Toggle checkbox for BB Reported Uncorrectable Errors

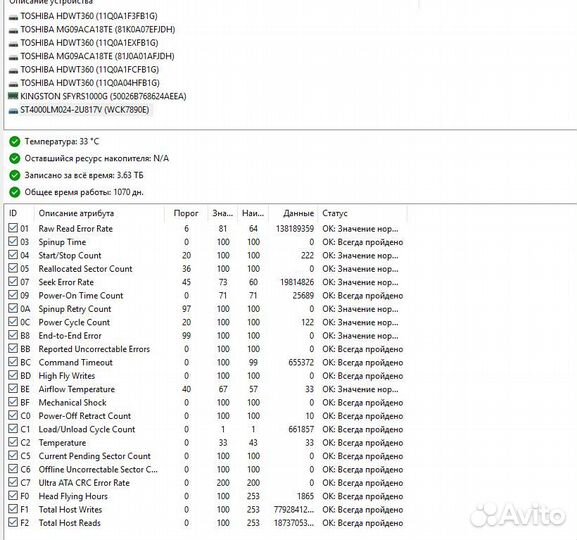pos(13,348)
